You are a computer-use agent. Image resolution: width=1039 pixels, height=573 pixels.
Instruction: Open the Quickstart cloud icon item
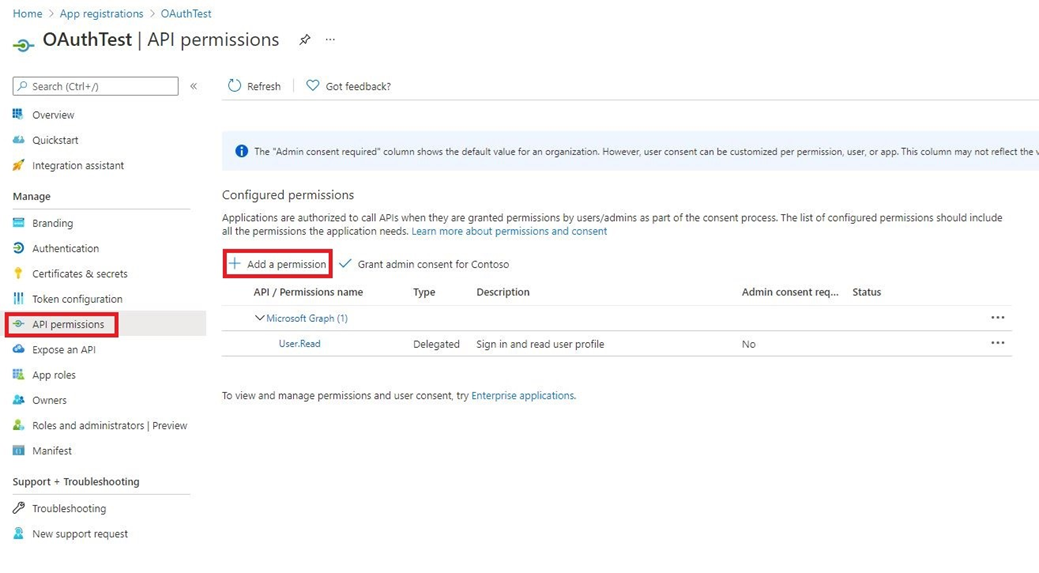tap(18, 140)
